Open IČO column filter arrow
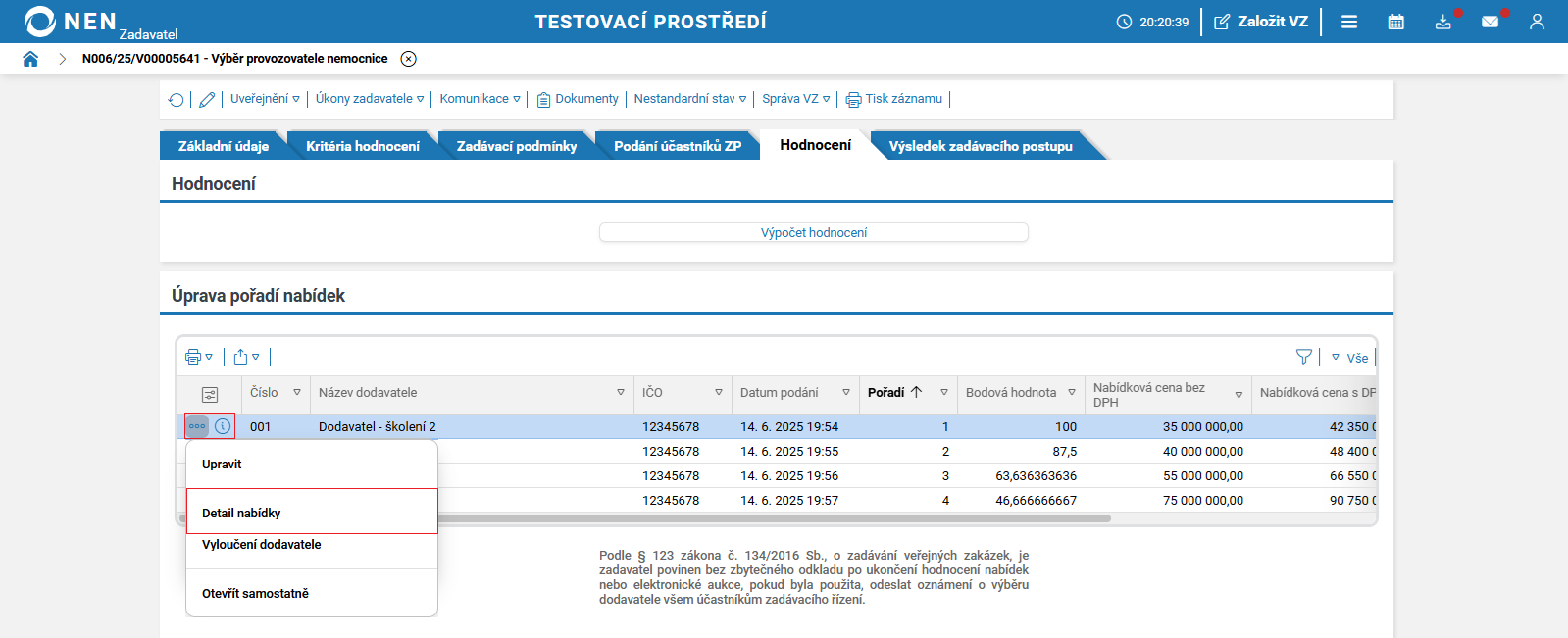 click(719, 392)
